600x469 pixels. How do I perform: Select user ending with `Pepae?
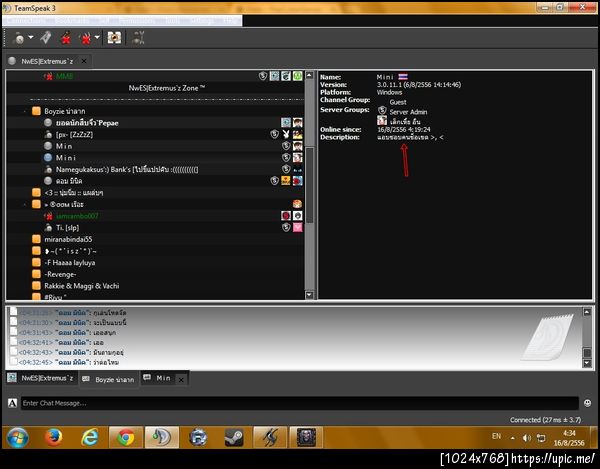point(87,123)
